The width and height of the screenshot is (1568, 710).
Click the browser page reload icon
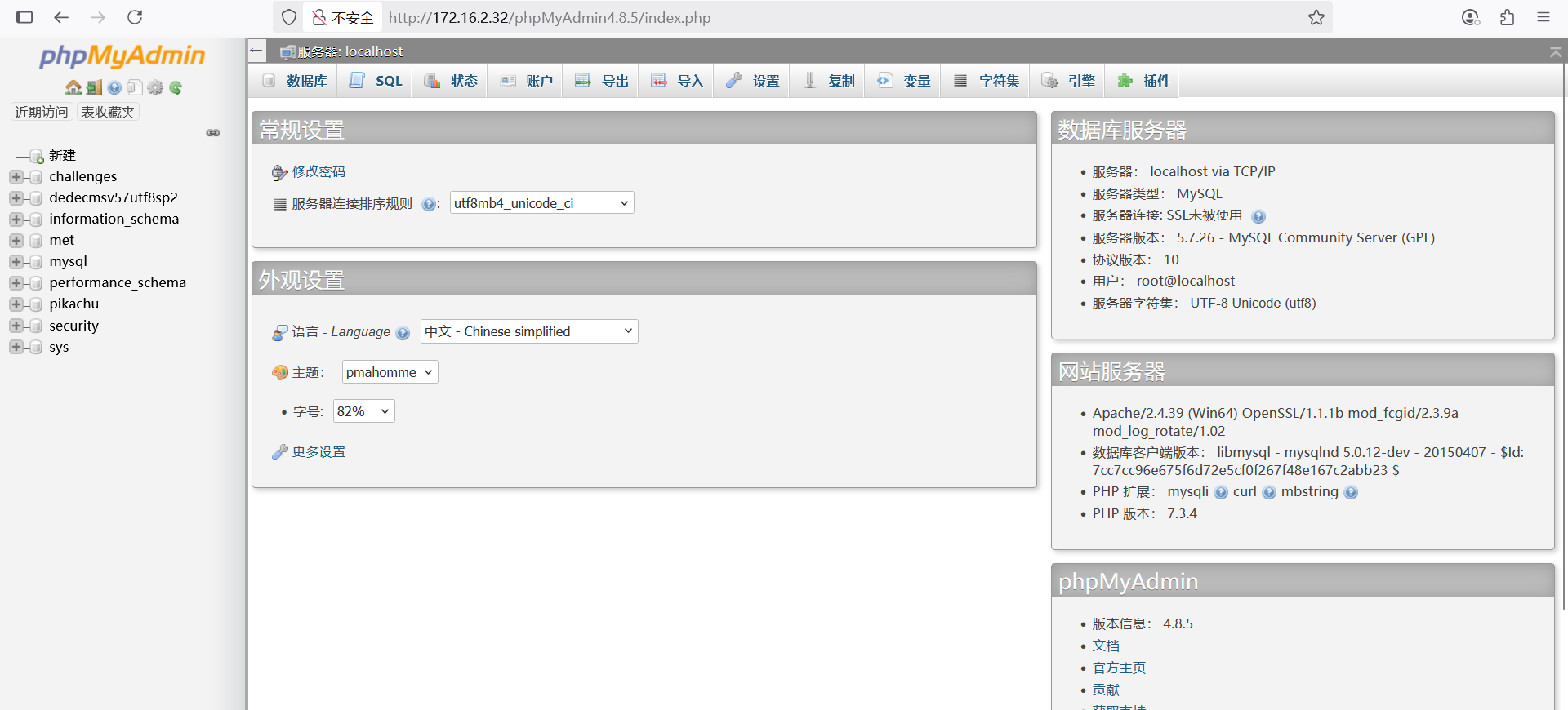tap(135, 17)
